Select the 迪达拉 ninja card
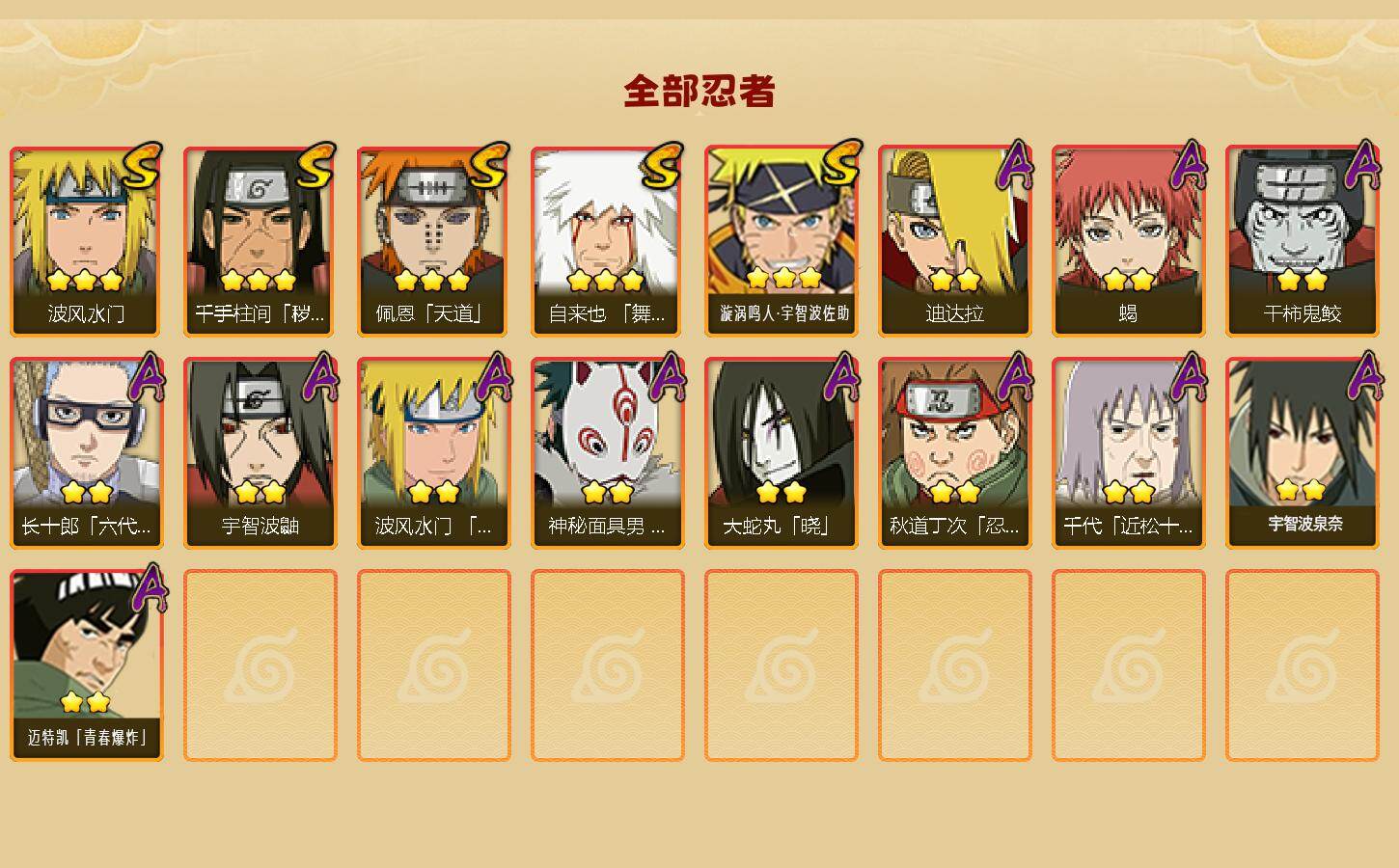Screen dimensions: 1399x868 click(x=954, y=241)
